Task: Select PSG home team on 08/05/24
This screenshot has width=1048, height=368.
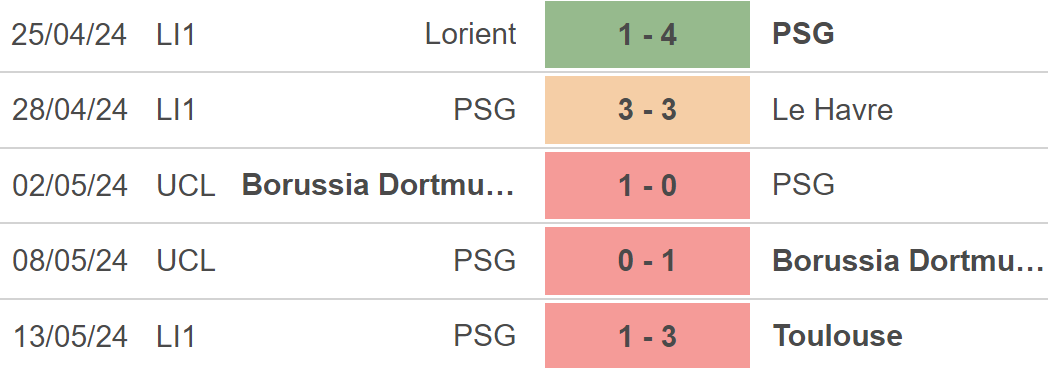Action: point(485,260)
